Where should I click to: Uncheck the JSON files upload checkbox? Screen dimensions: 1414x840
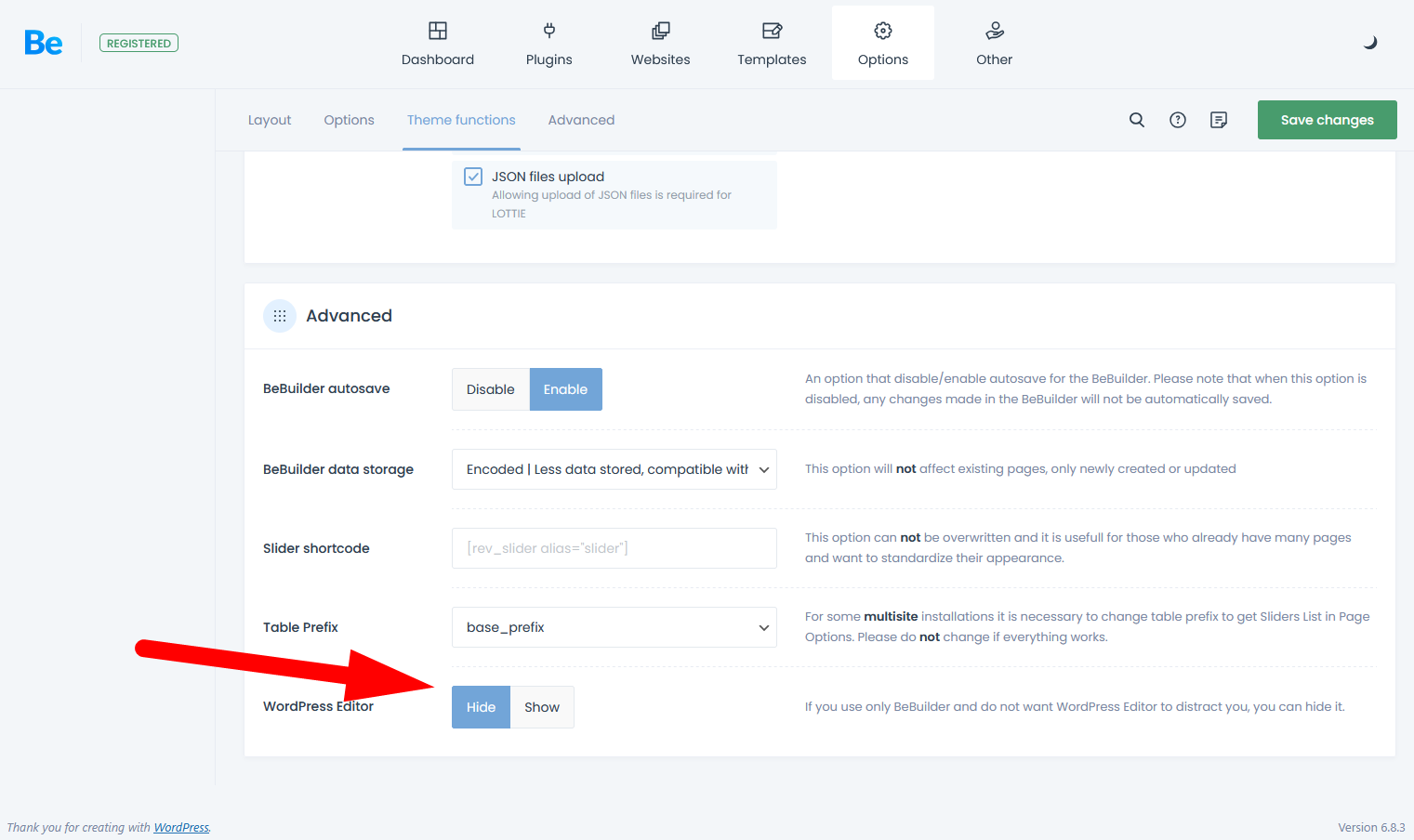coord(473,177)
